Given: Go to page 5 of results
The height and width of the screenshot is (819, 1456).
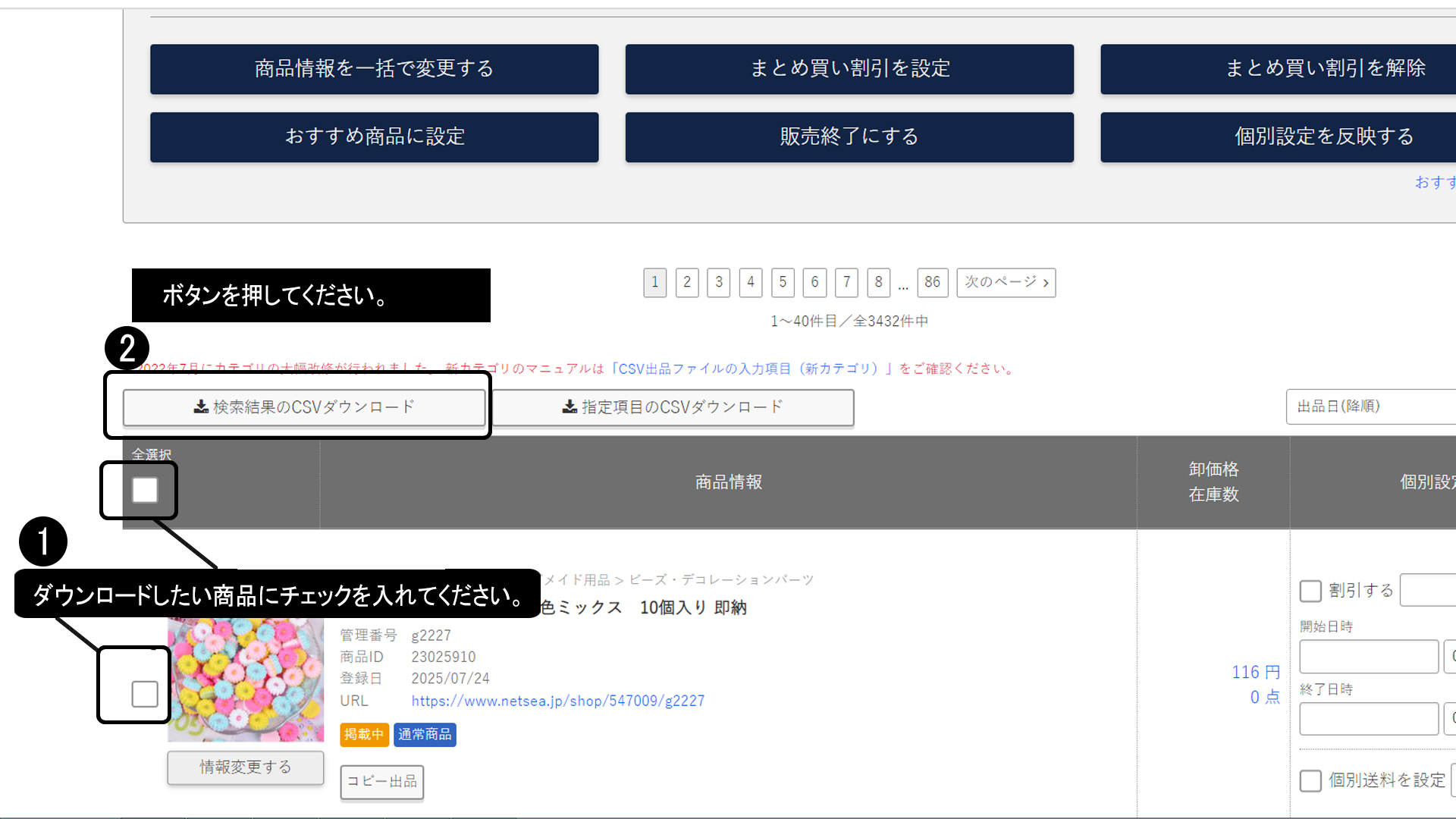Looking at the screenshot, I should click(x=783, y=282).
